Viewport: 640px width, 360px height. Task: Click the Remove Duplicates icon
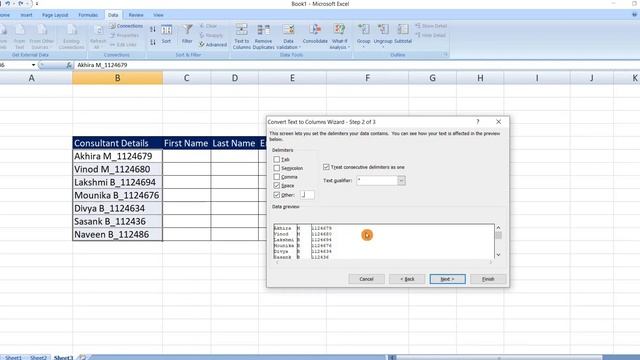[263, 36]
